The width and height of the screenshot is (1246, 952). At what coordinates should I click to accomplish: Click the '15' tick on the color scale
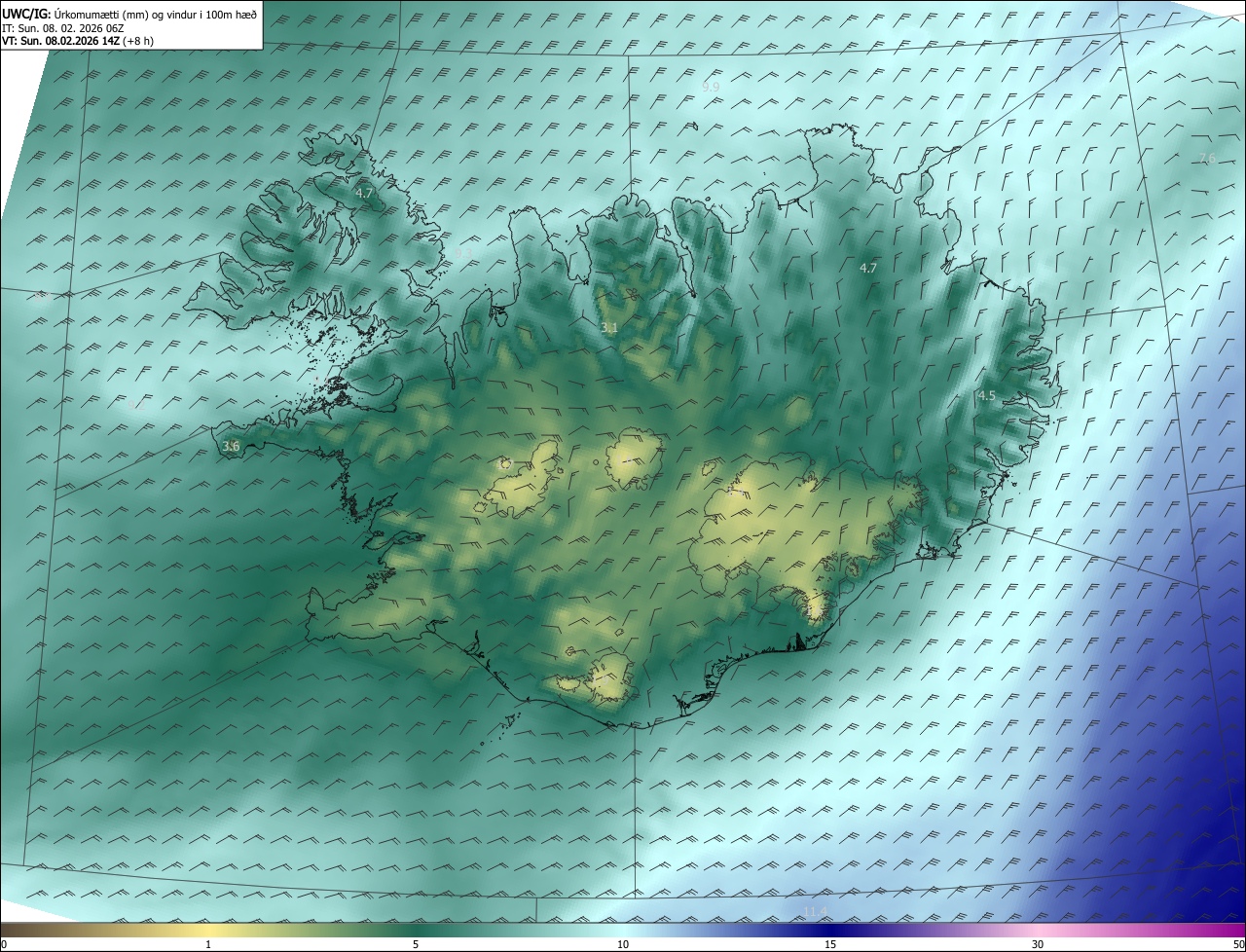pos(830,945)
